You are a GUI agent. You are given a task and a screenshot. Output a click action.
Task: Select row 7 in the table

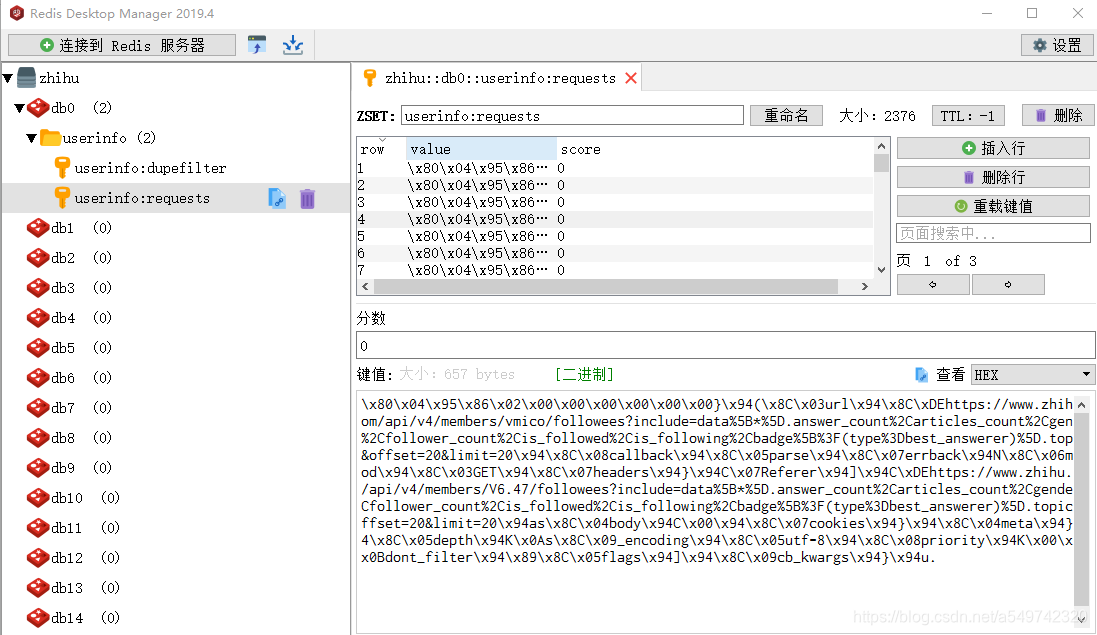615,270
